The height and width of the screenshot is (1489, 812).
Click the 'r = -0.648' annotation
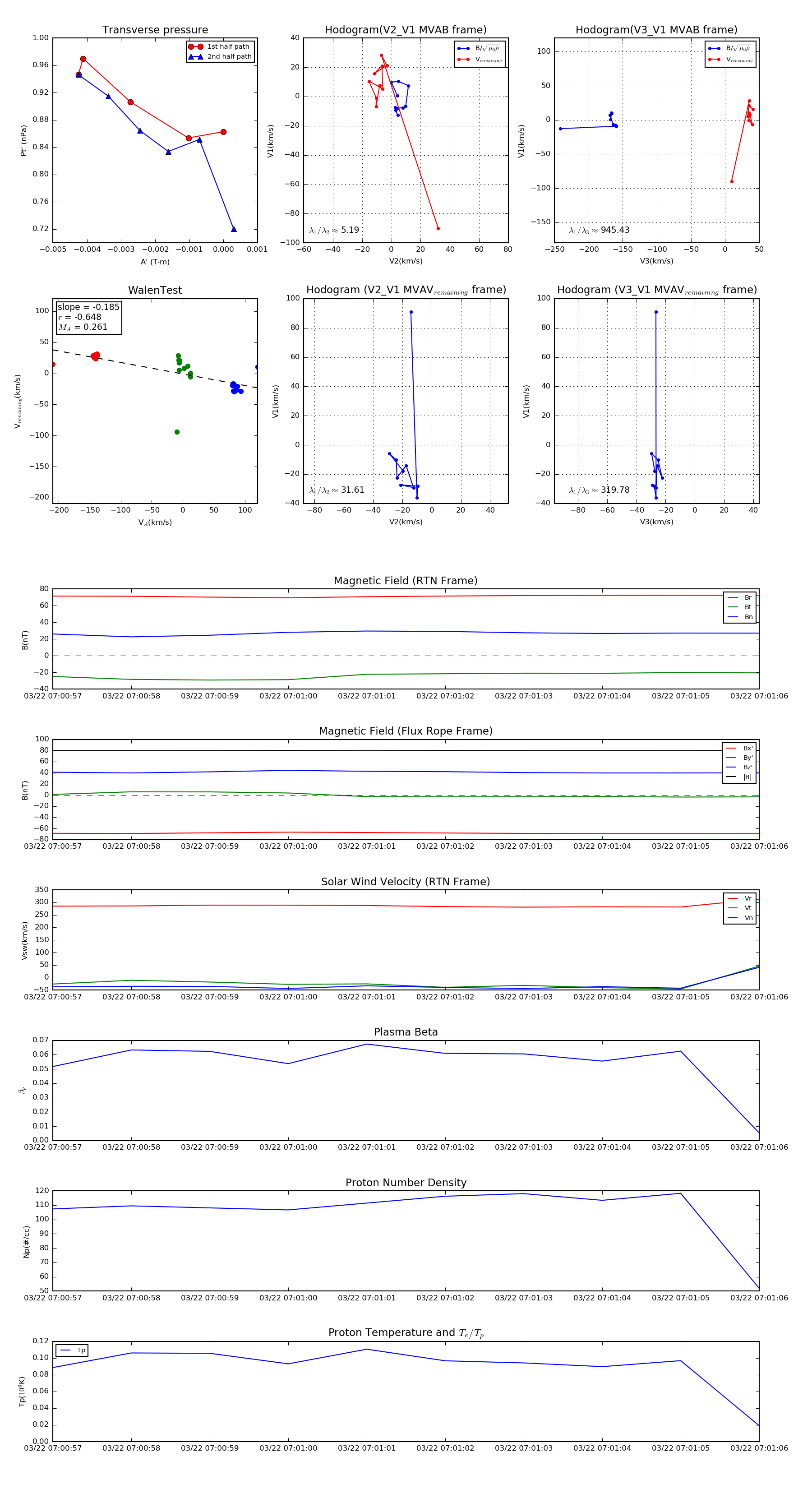pos(80,317)
